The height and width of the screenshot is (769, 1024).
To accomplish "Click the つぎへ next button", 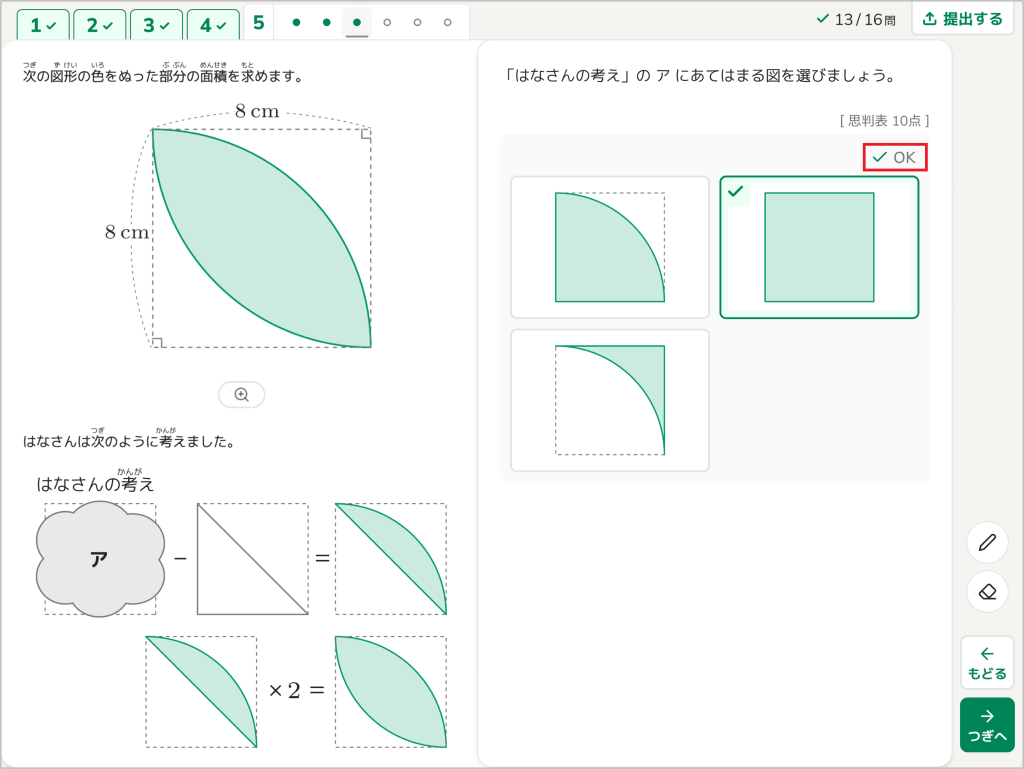I will [x=987, y=725].
